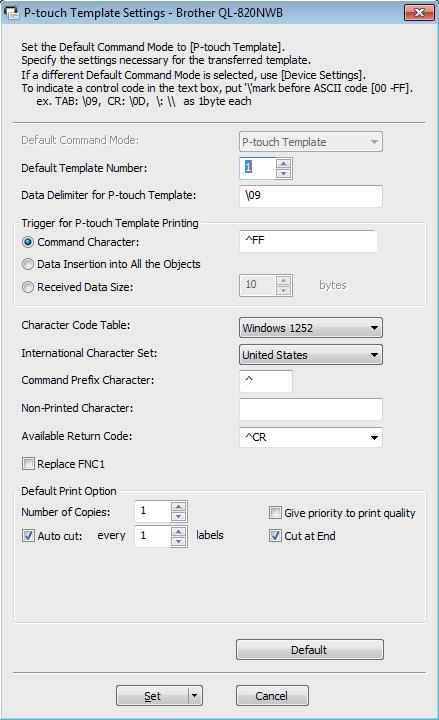Open the Available Return Code dropdown
Image resolution: width=439 pixels, height=720 pixels.
click(310, 437)
